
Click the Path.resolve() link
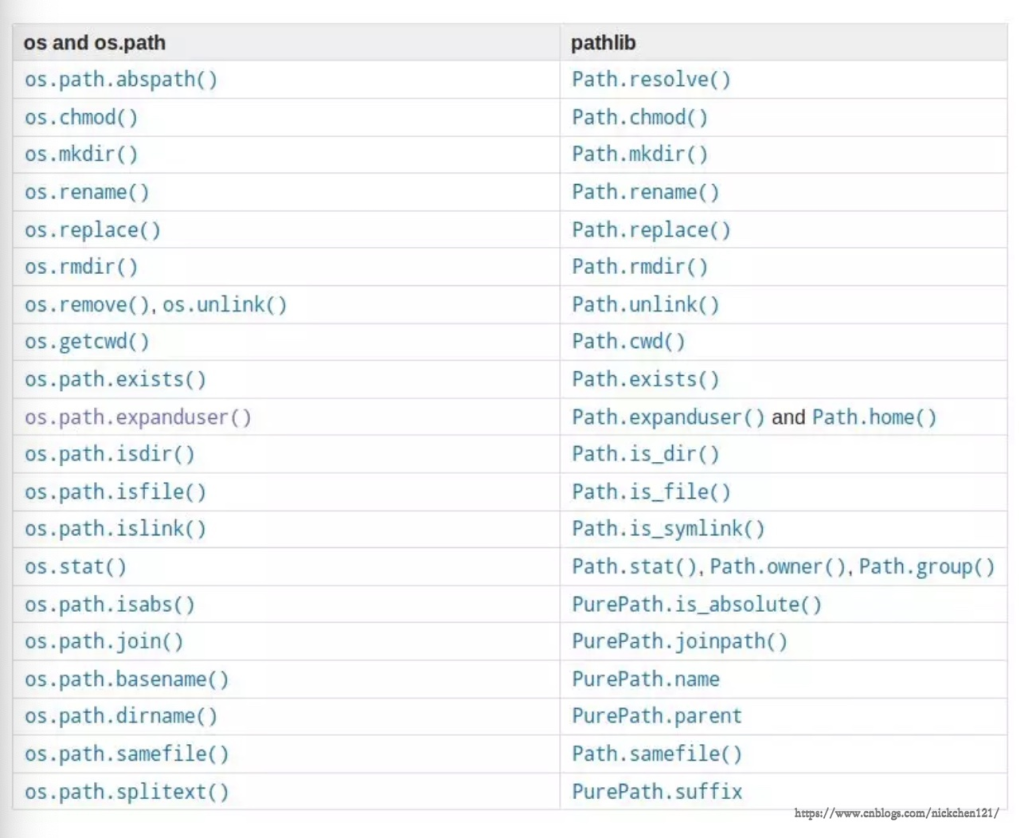tap(651, 80)
